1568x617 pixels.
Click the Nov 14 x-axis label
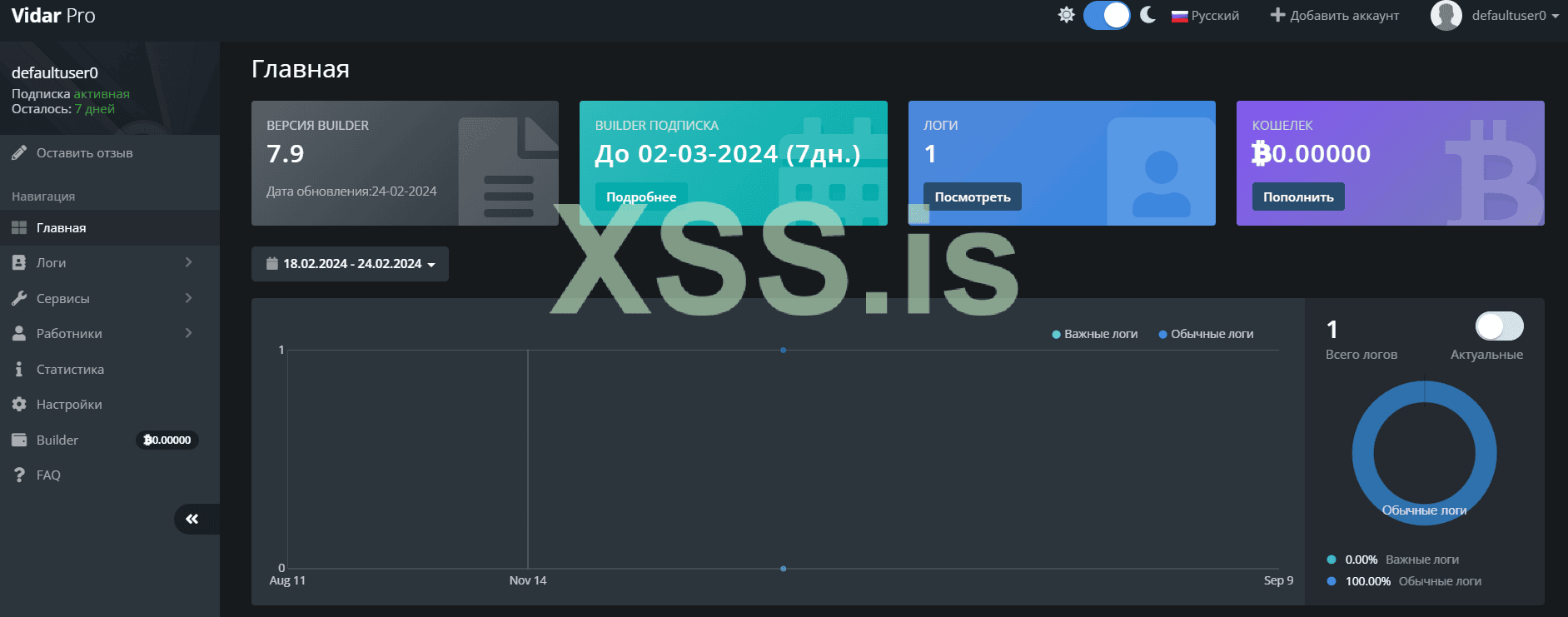coord(528,580)
